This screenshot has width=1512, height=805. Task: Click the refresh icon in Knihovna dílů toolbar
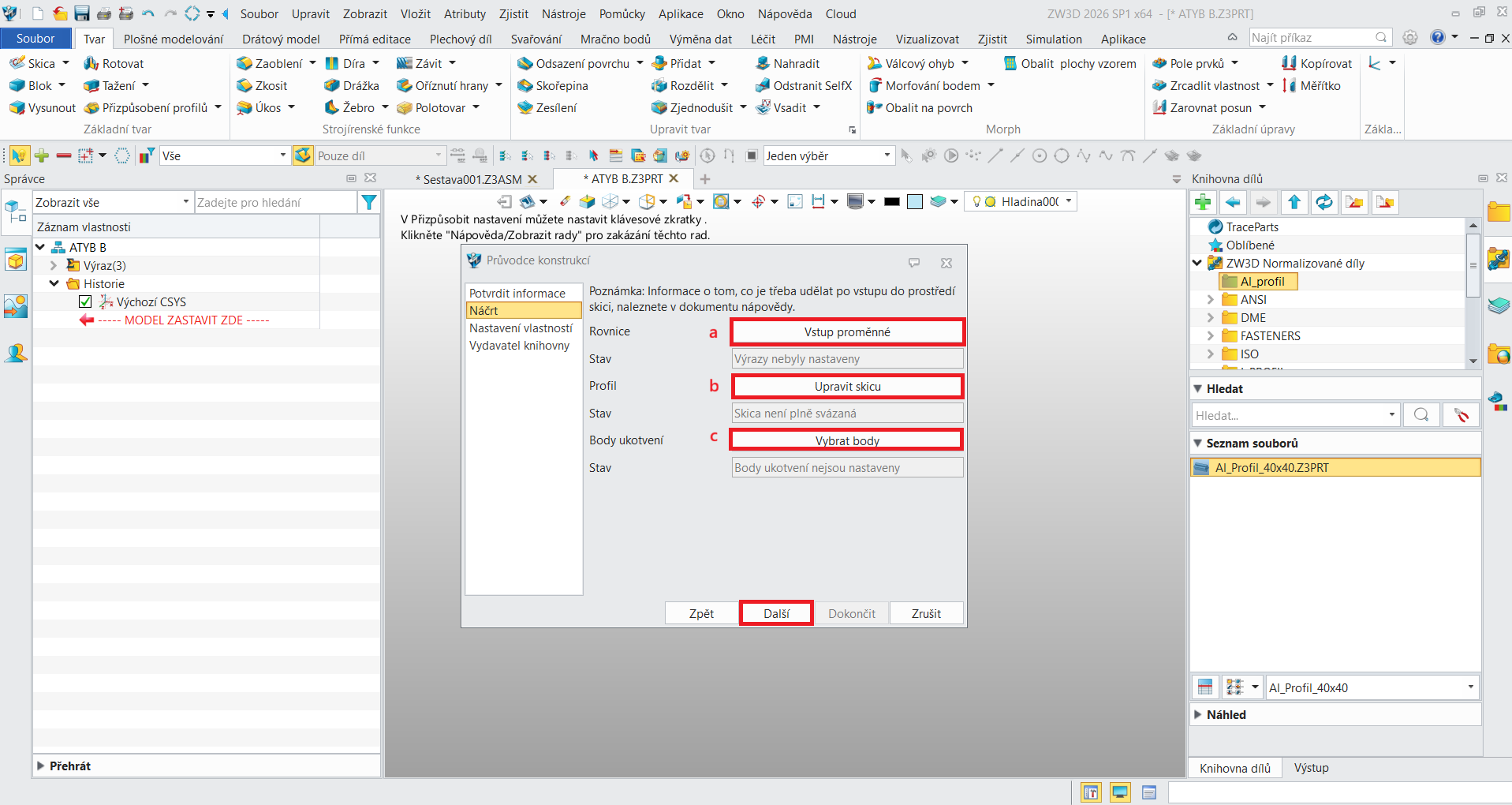(x=1323, y=202)
